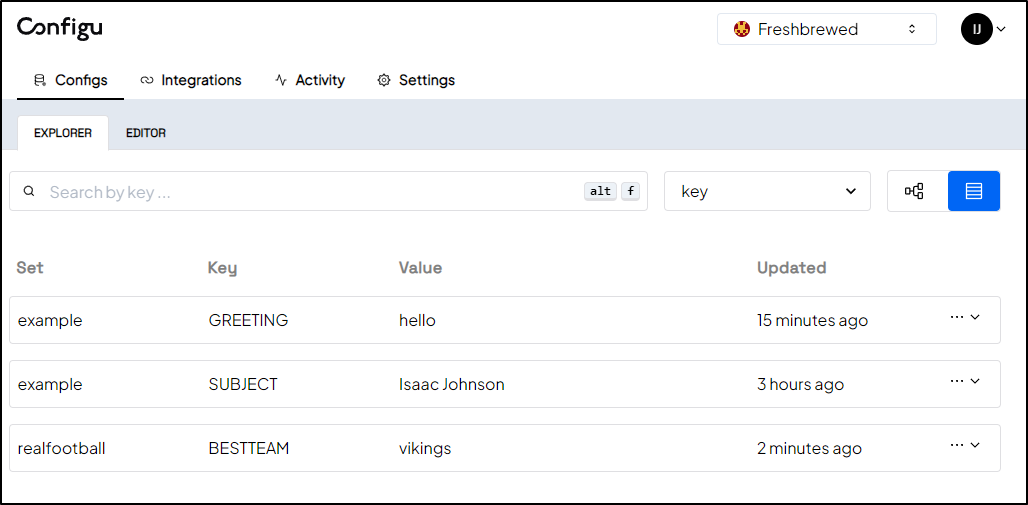This screenshot has height=505, width=1028.
Task: Click the Search by key field
Action: [x=328, y=192]
